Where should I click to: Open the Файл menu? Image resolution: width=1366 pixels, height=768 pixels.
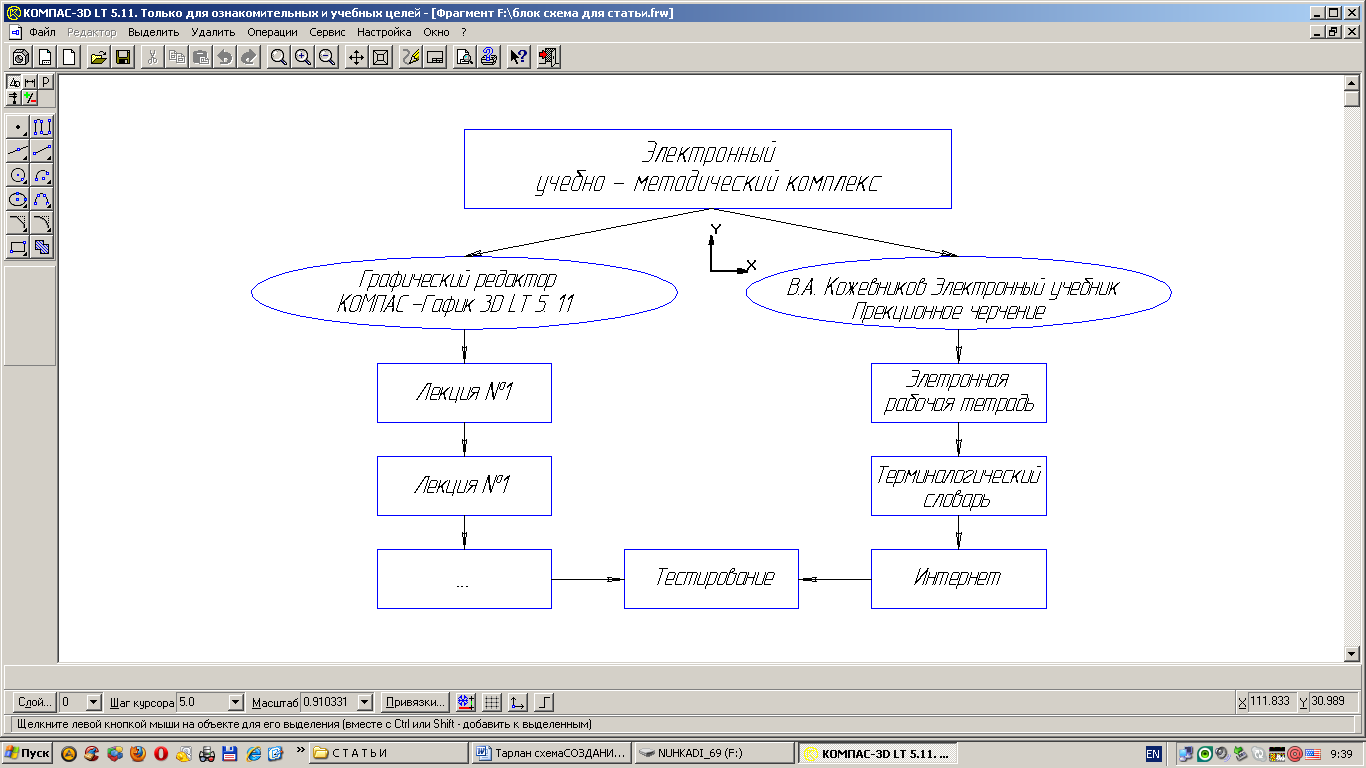[x=42, y=32]
